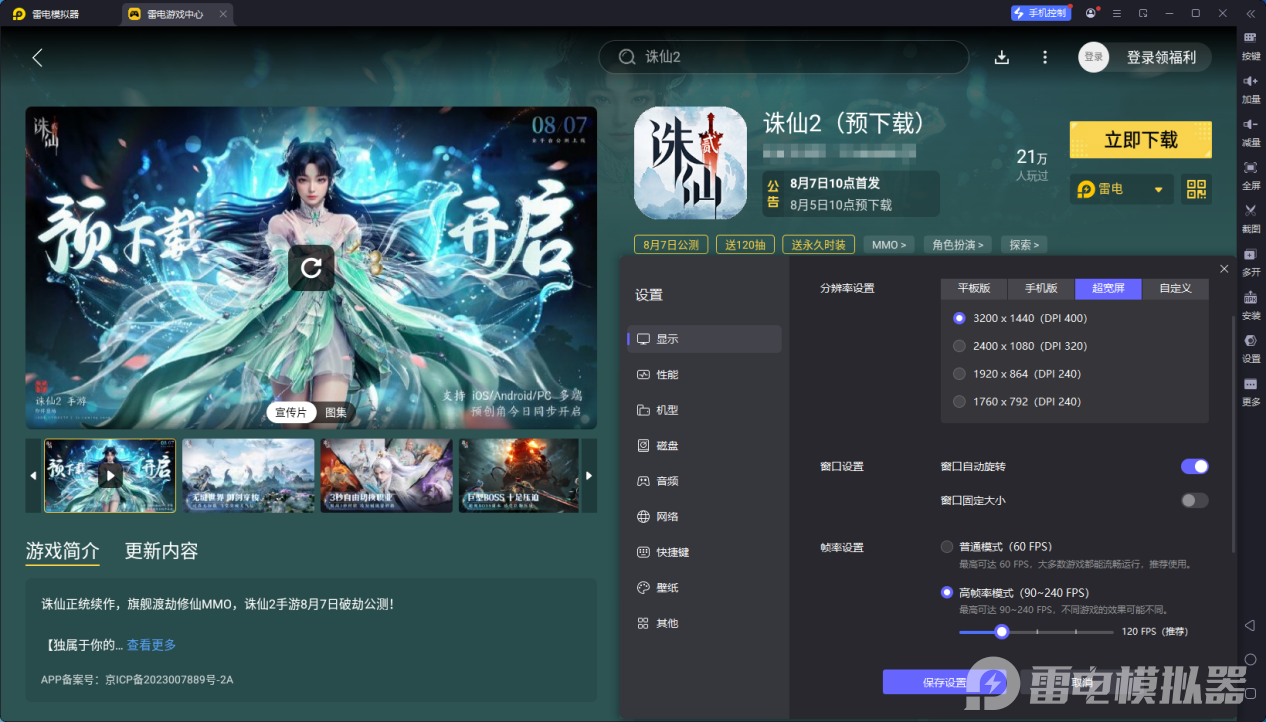
Task: Open the 多开 multi-instance tool
Action: (1251, 260)
